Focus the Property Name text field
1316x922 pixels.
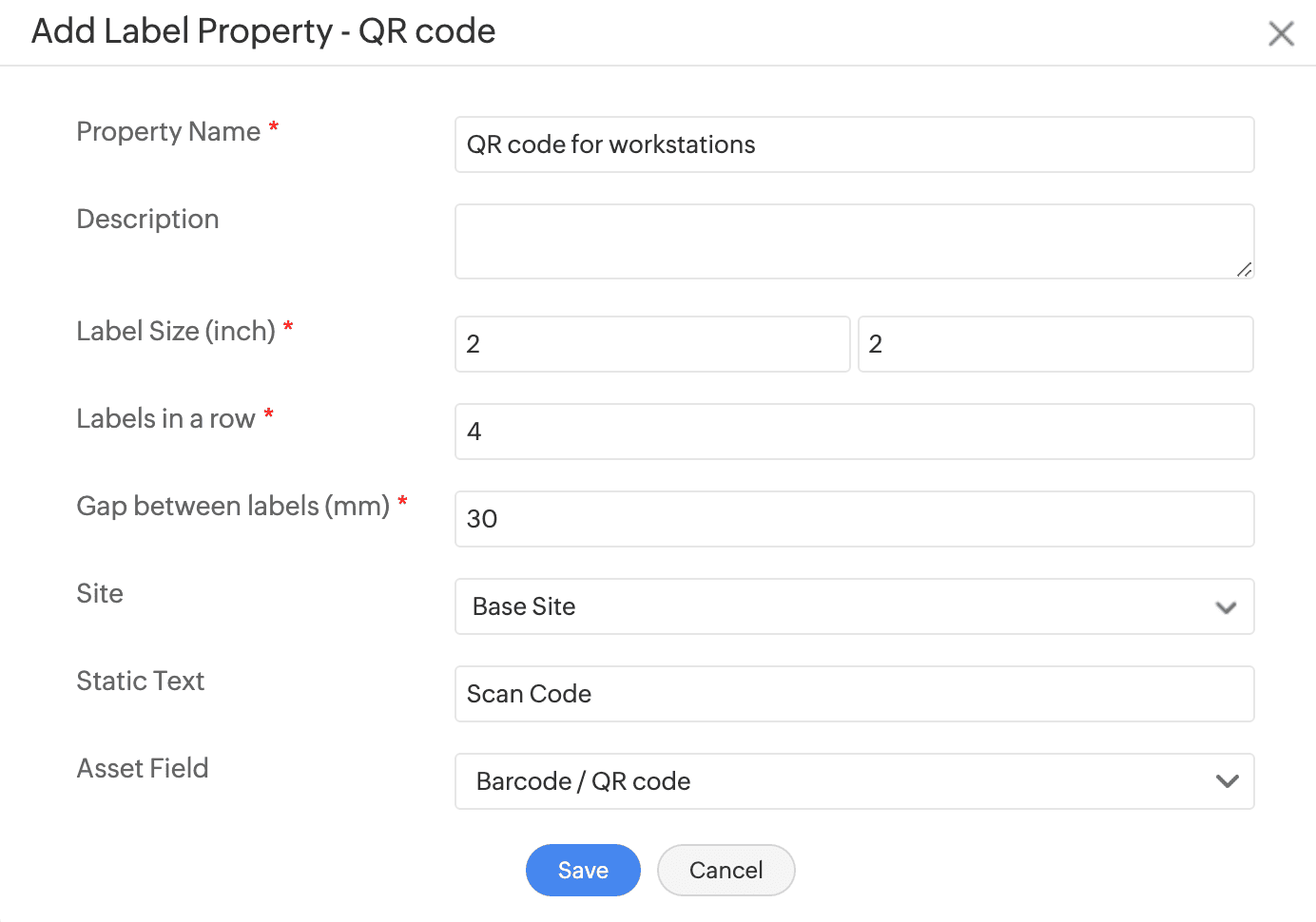854,144
